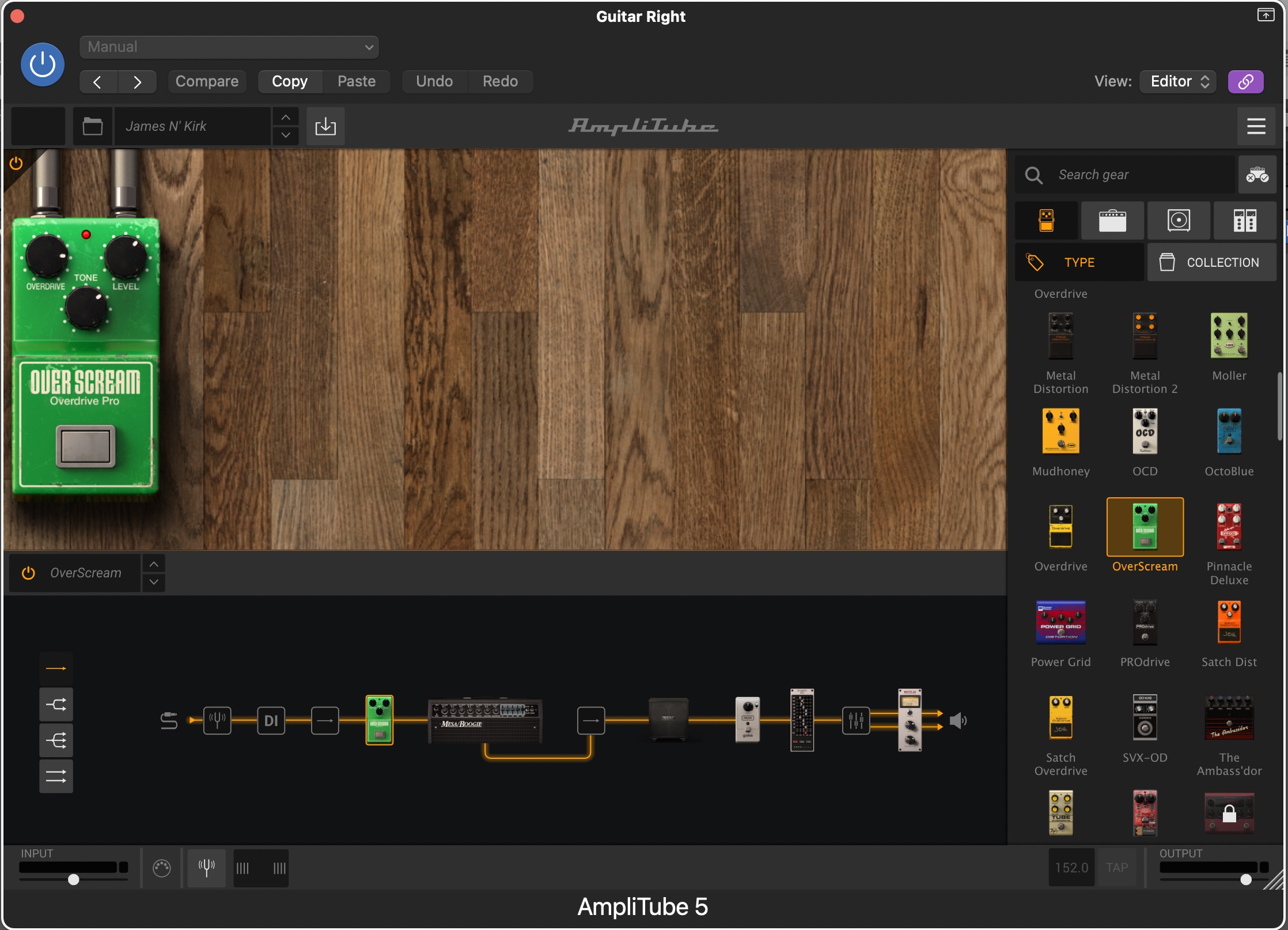Select the stomp pedals gear tab
This screenshot has height=930, width=1288.
click(x=1047, y=221)
